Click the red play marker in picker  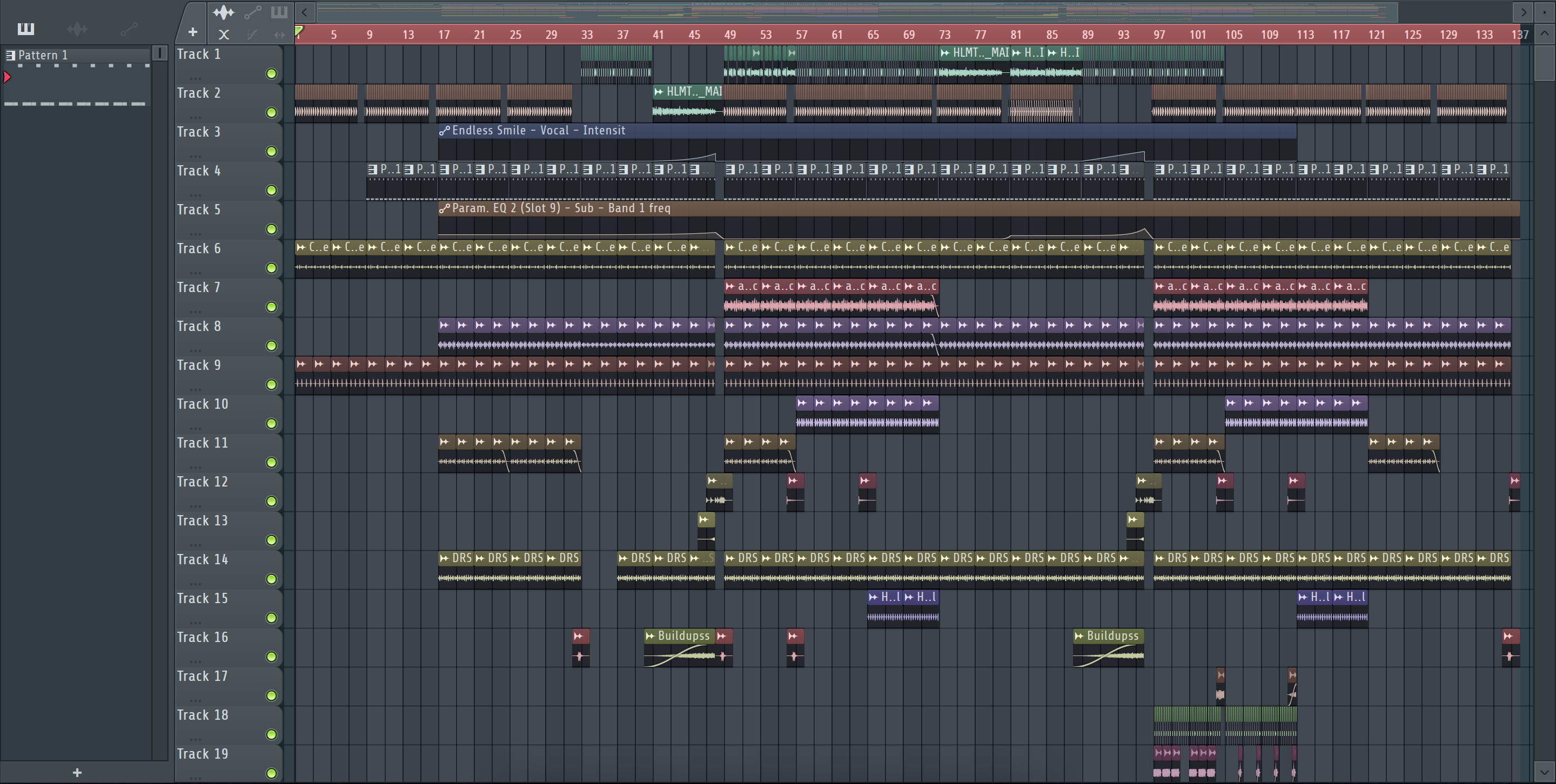[7, 77]
